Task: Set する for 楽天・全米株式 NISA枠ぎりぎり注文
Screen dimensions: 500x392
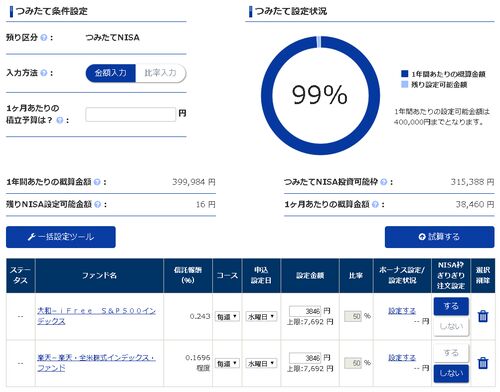Action: click(451, 353)
